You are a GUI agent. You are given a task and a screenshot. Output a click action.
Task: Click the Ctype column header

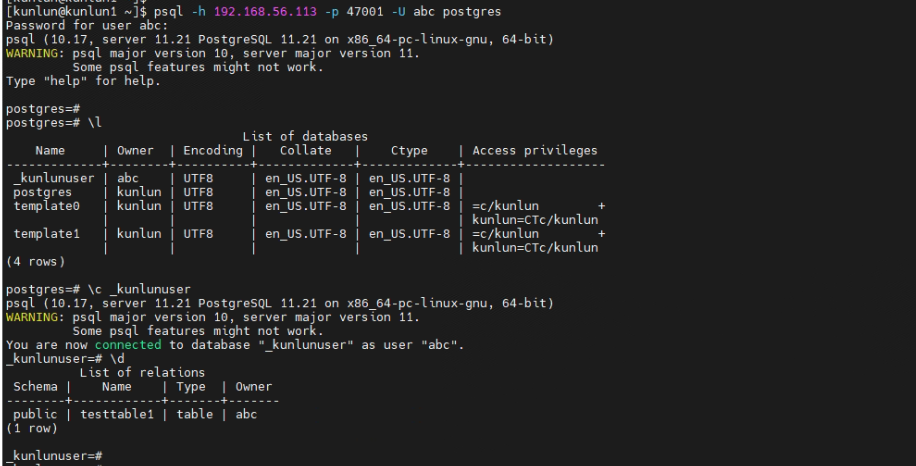[x=409, y=151]
